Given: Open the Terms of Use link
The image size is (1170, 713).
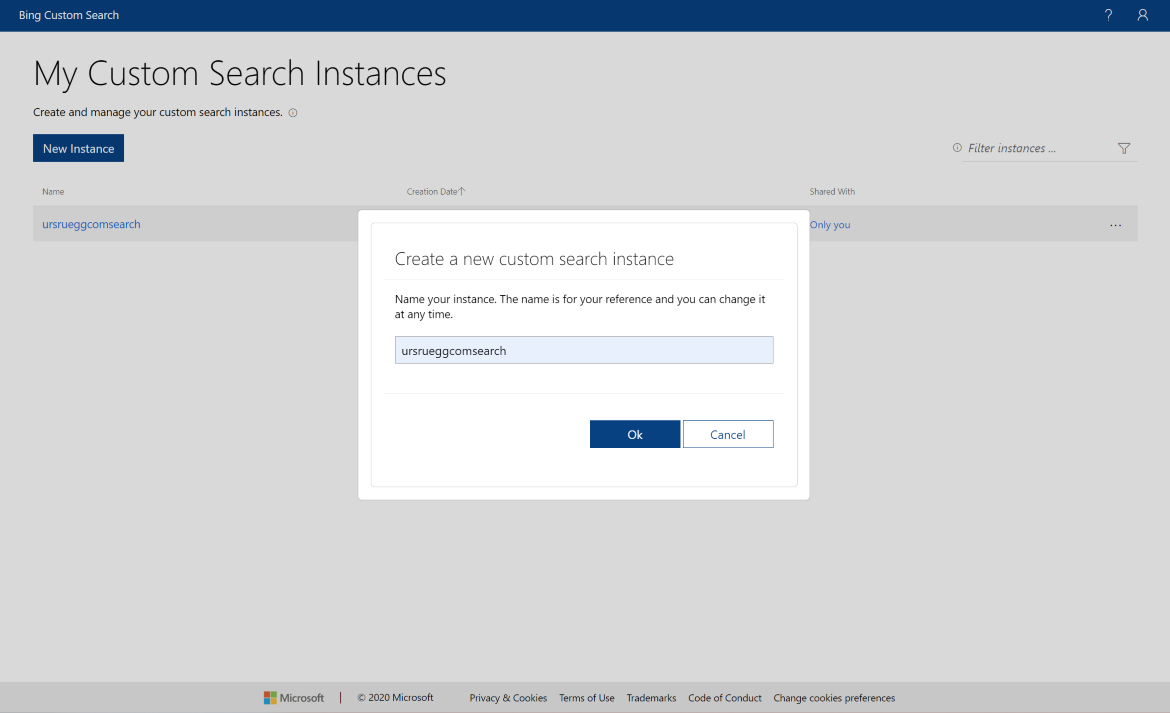Looking at the screenshot, I should pyautogui.click(x=586, y=698).
